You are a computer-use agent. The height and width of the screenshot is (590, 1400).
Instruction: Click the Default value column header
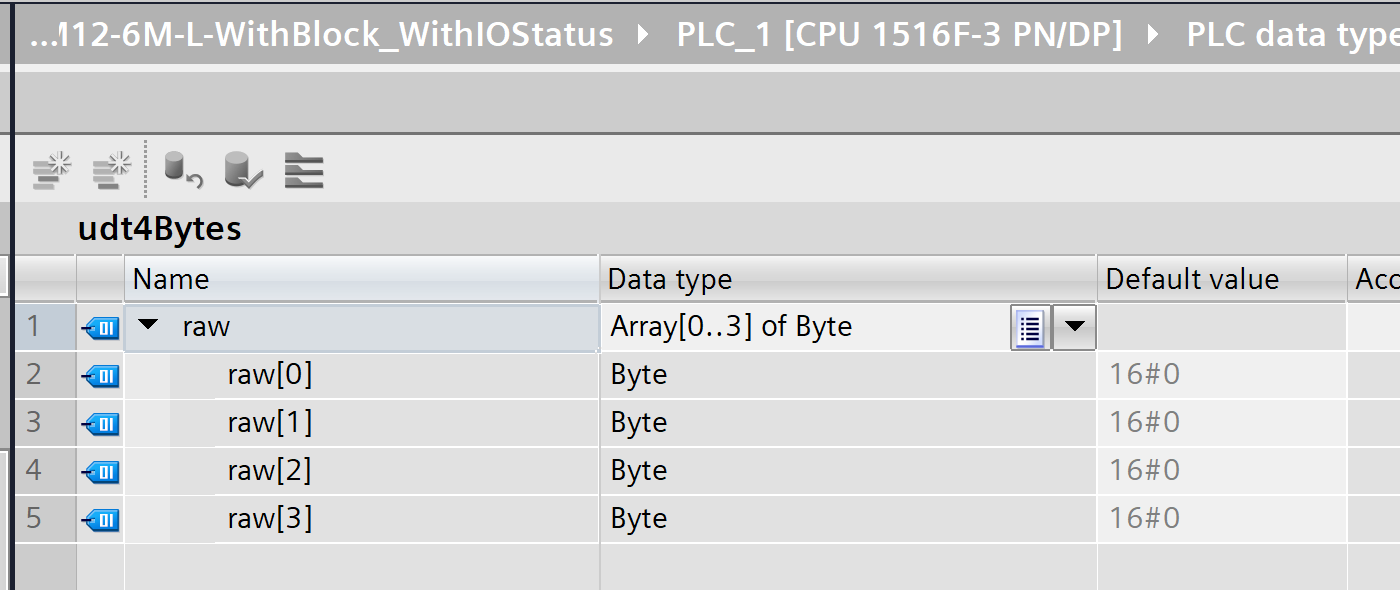[1220, 279]
